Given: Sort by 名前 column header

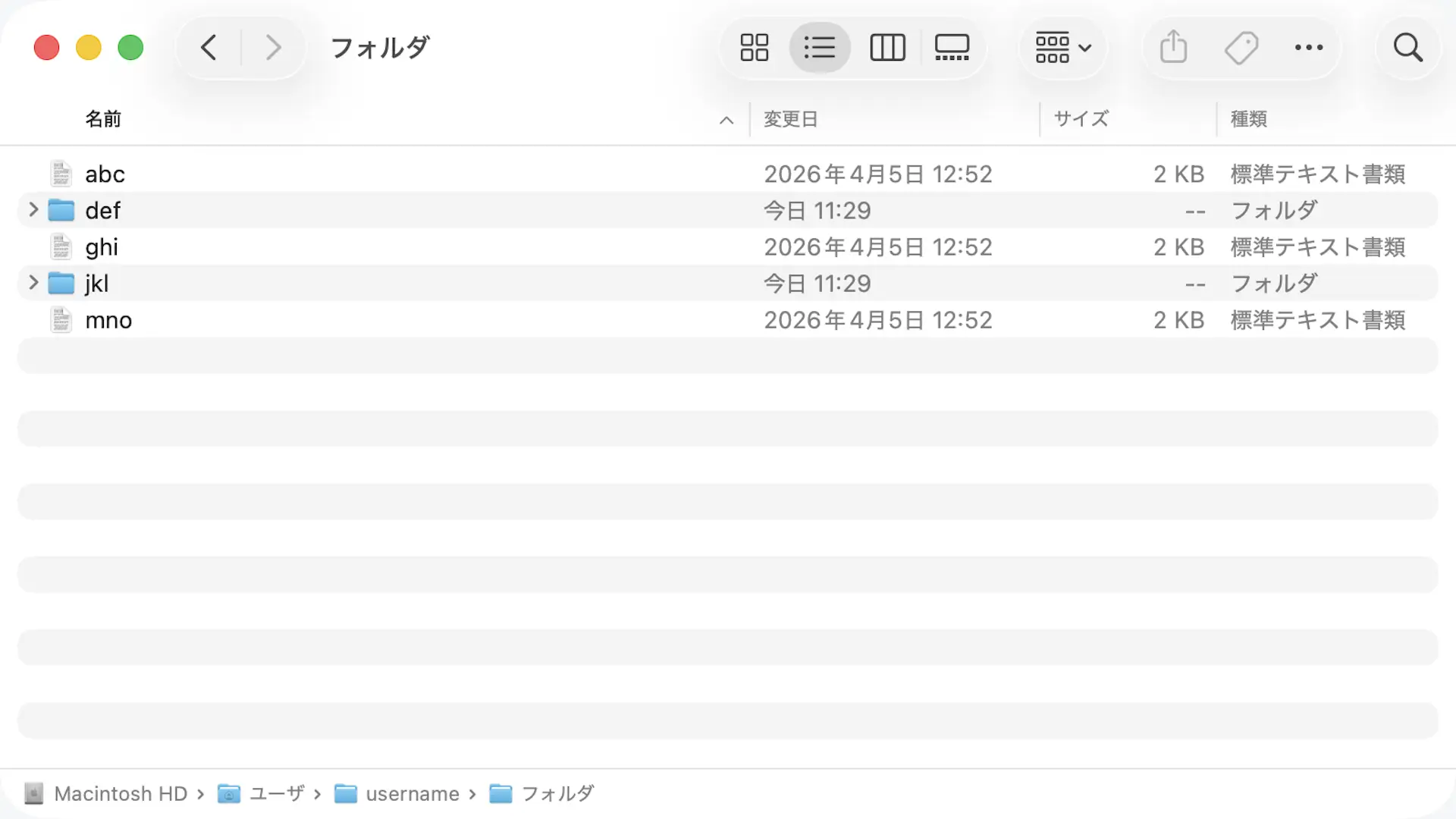Looking at the screenshot, I should pos(103,119).
